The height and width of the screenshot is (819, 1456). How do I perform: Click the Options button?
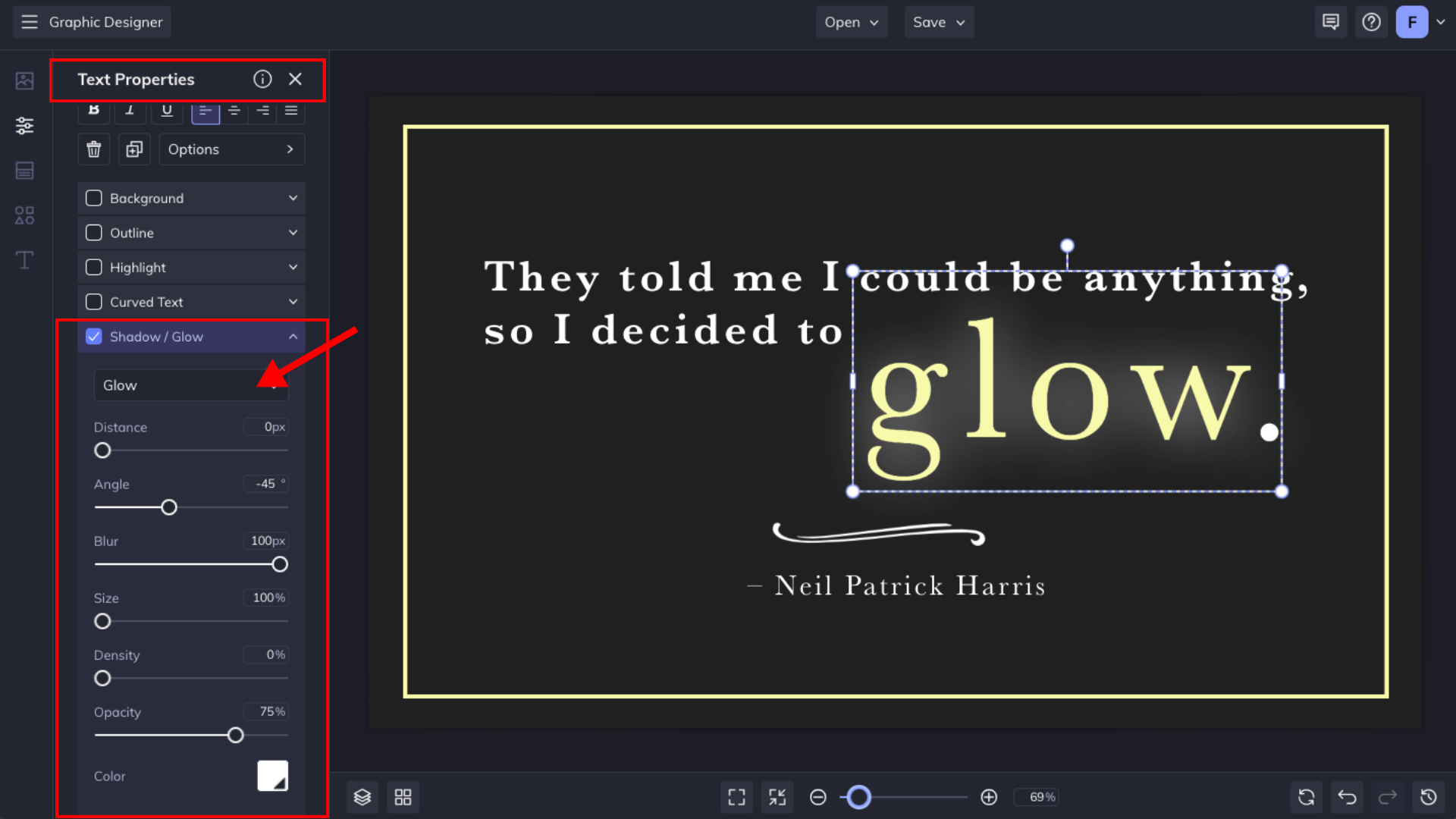tap(231, 149)
